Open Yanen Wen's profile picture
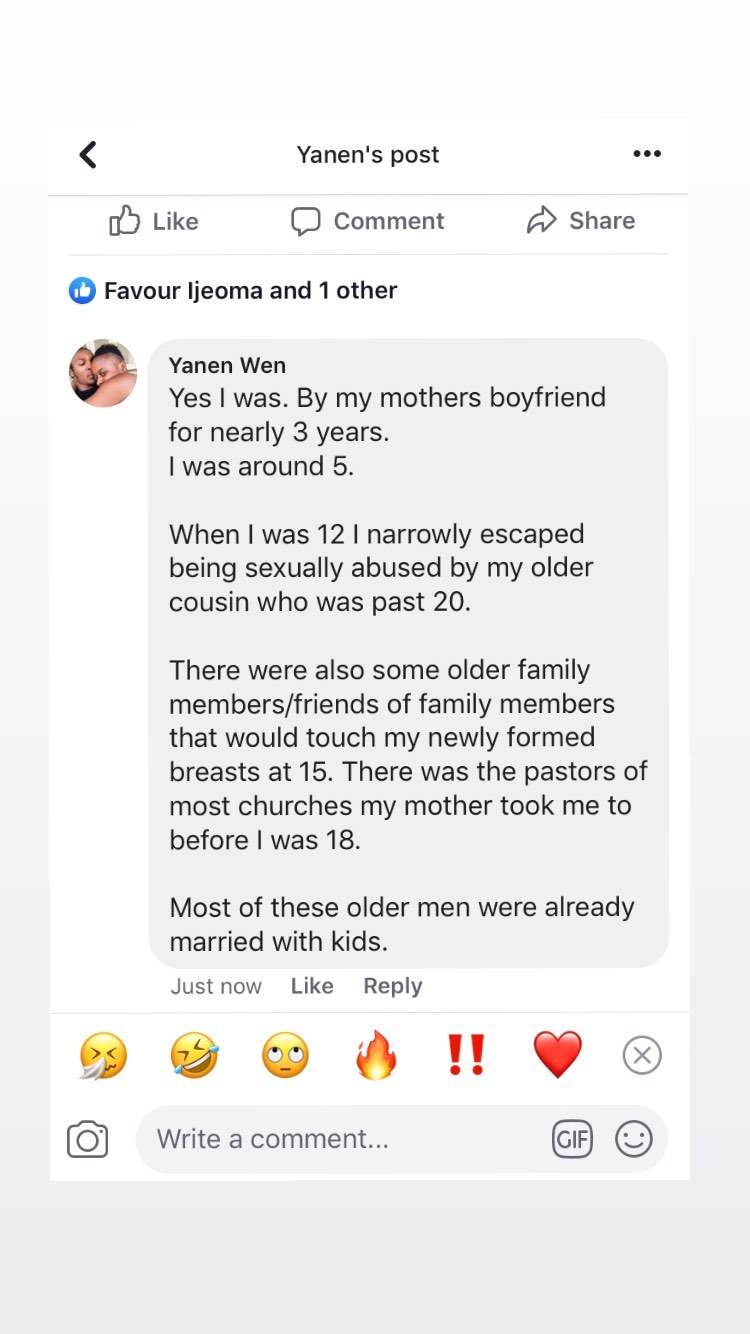This screenshot has height=1334, width=750. point(103,373)
